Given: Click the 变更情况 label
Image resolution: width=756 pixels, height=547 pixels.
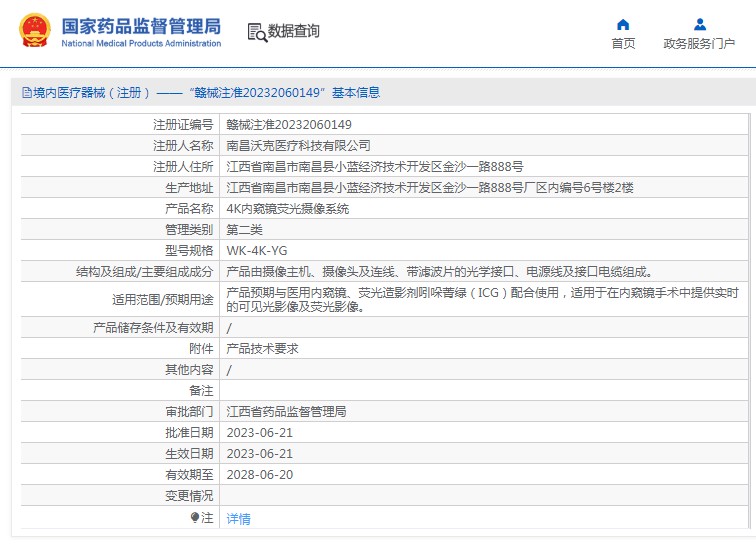Looking at the screenshot, I should (x=189, y=495).
